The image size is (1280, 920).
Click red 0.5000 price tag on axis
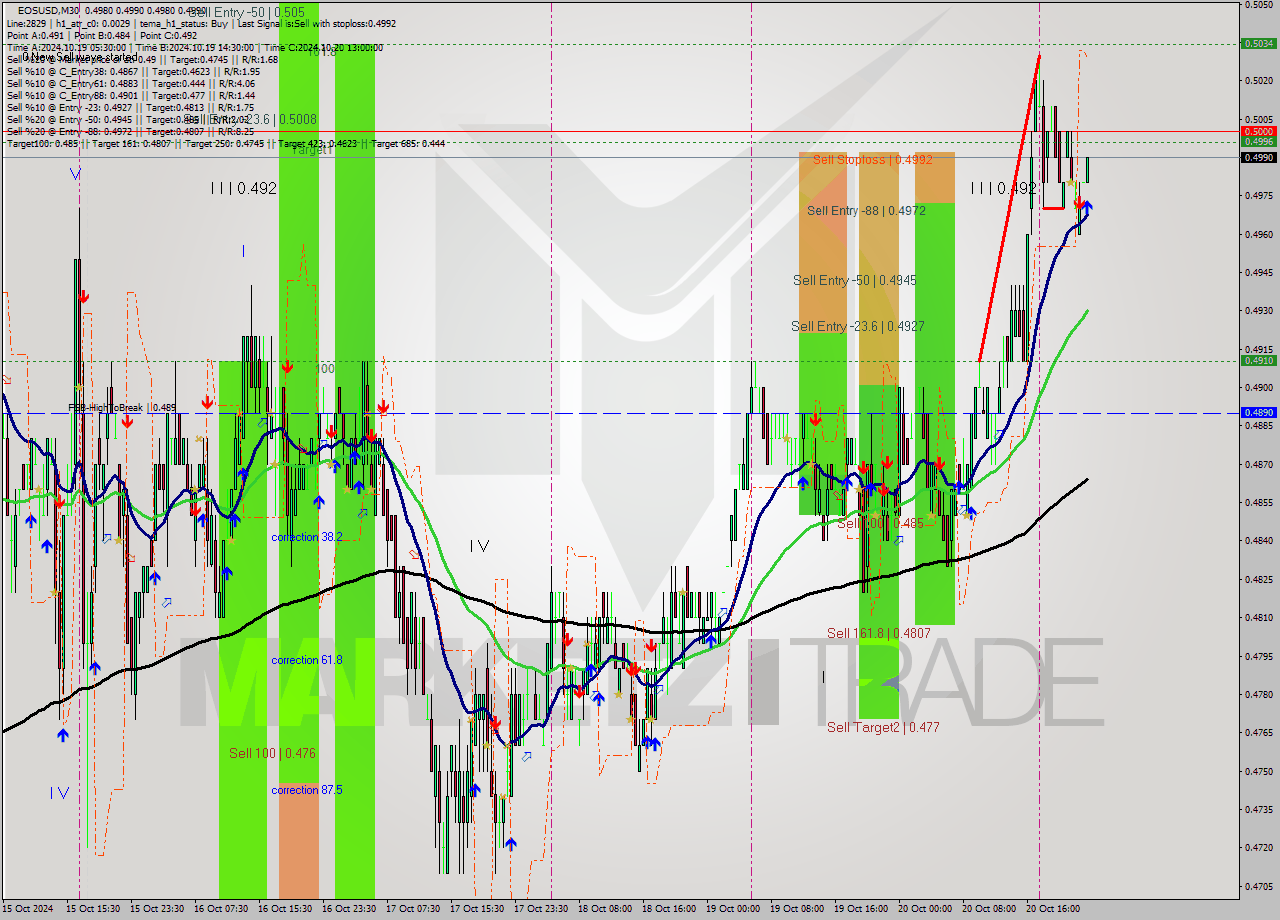pyautogui.click(x=1258, y=131)
